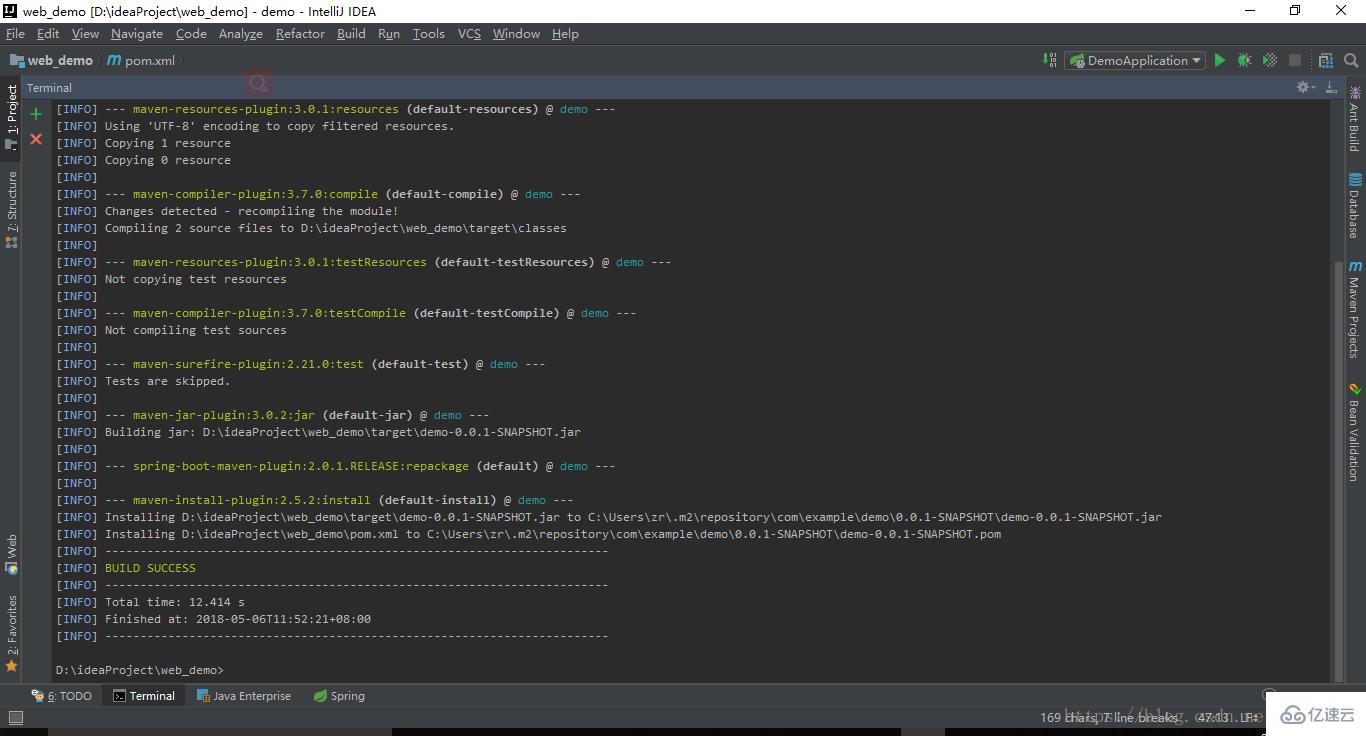Viewport: 1366px width, 736px height.
Task: Click the web_demo breadcrumb
Action: point(52,60)
